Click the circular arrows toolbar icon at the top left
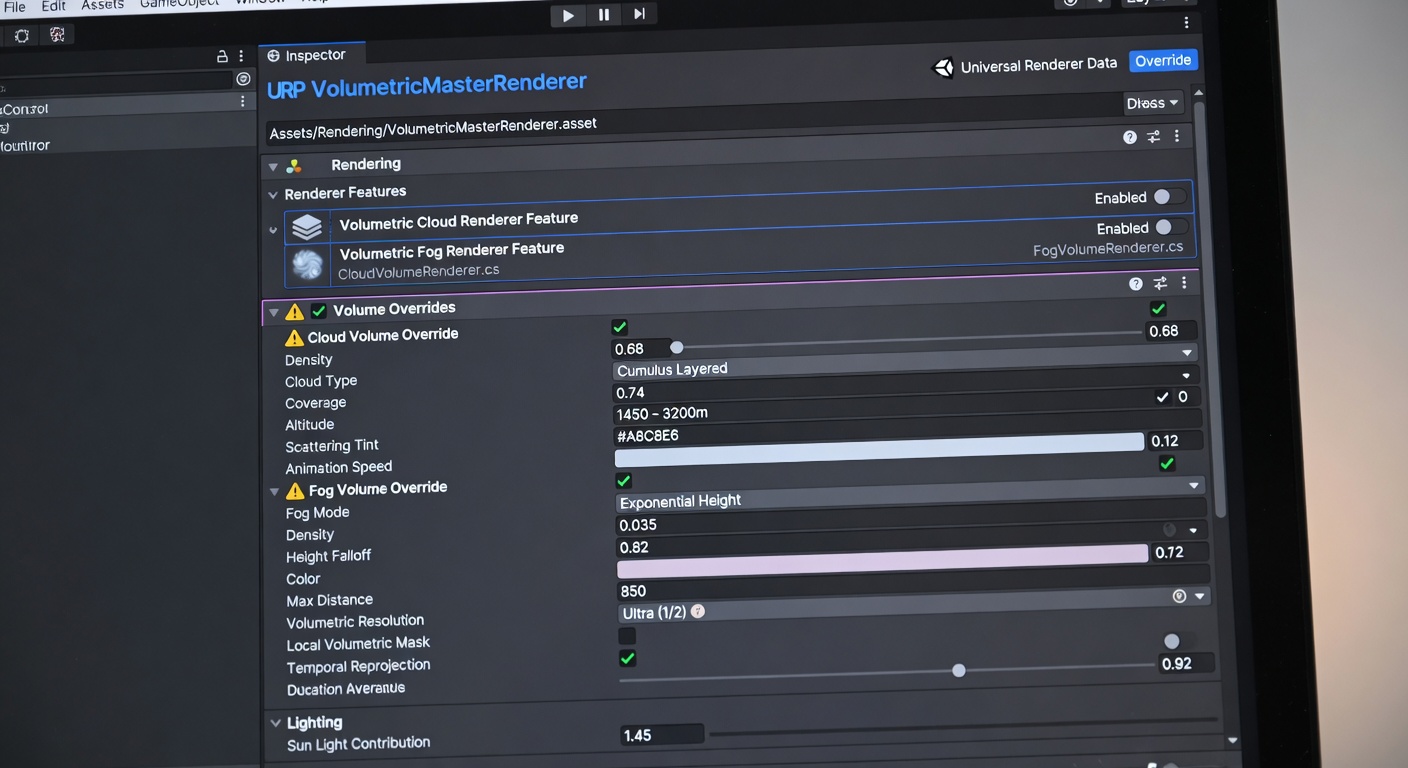The width and height of the screenshot is (1408, 768). (x=22, y=36)
